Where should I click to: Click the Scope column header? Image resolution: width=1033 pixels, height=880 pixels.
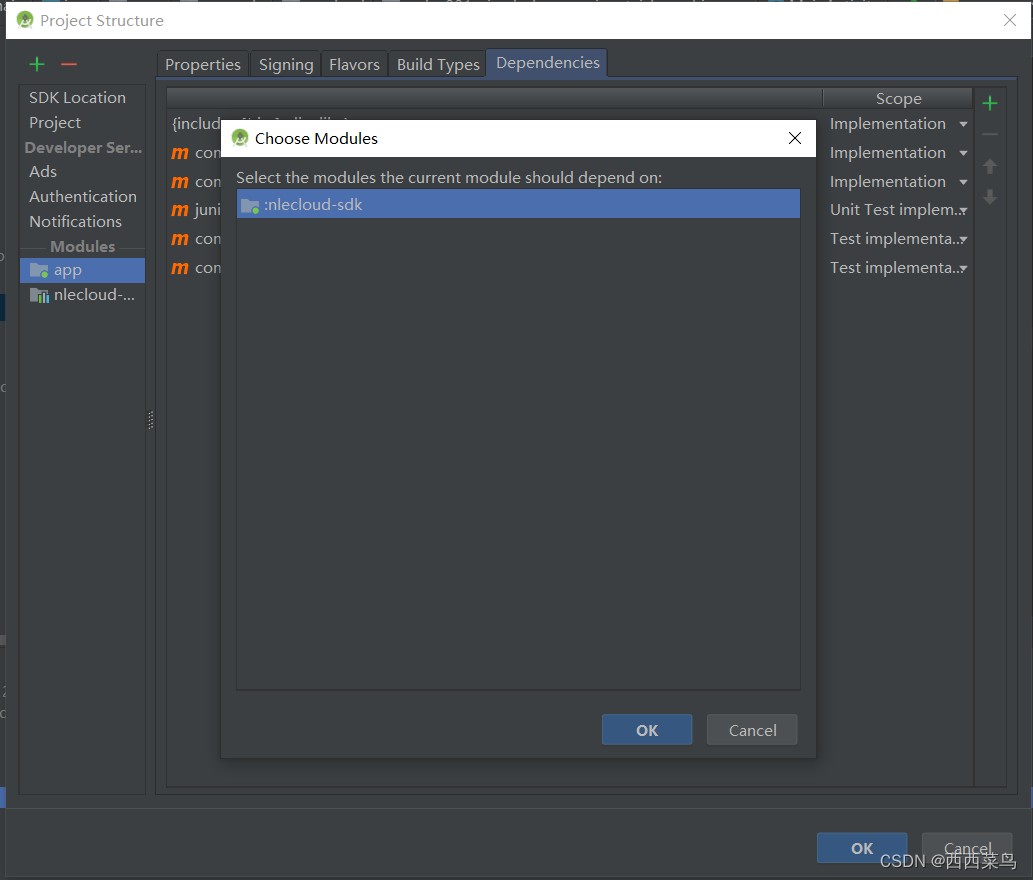[x=898, y=99]
